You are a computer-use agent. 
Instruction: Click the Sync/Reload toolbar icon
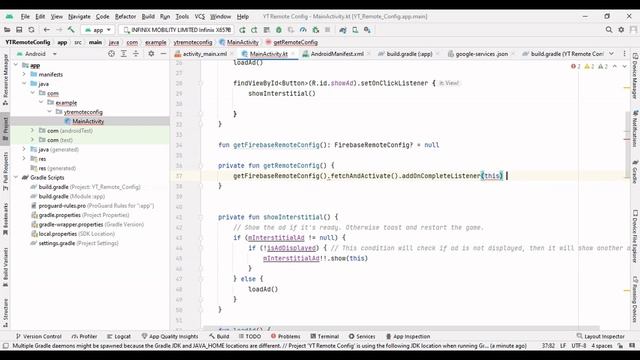31,30
